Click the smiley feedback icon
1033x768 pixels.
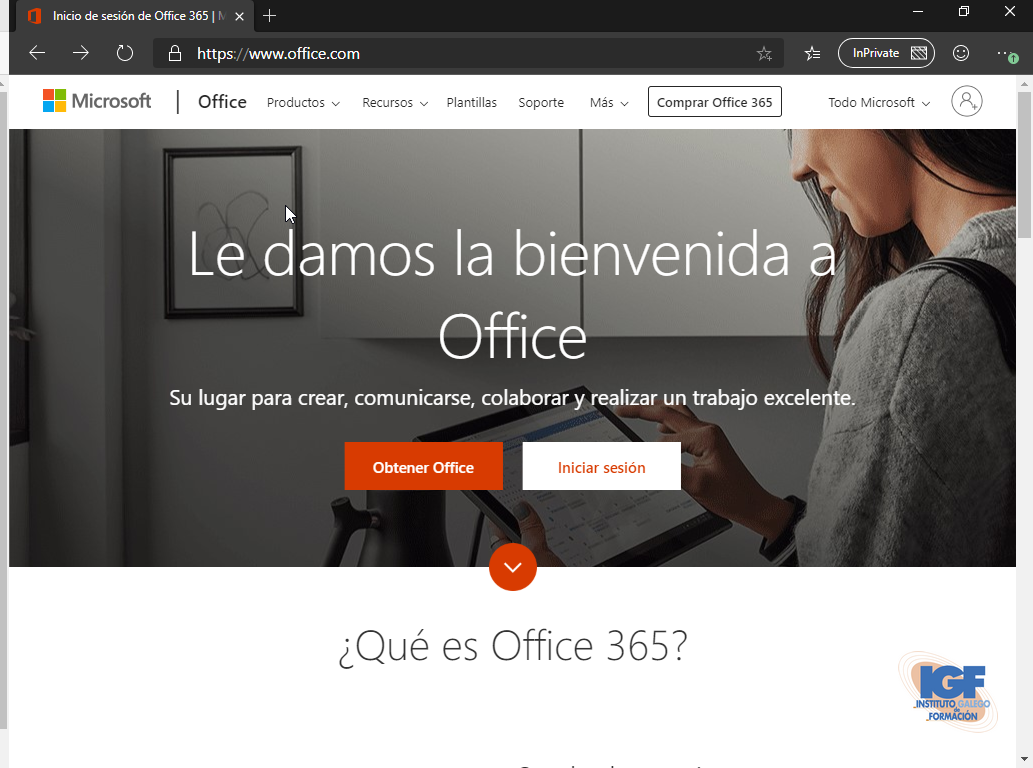click(961, 53)
